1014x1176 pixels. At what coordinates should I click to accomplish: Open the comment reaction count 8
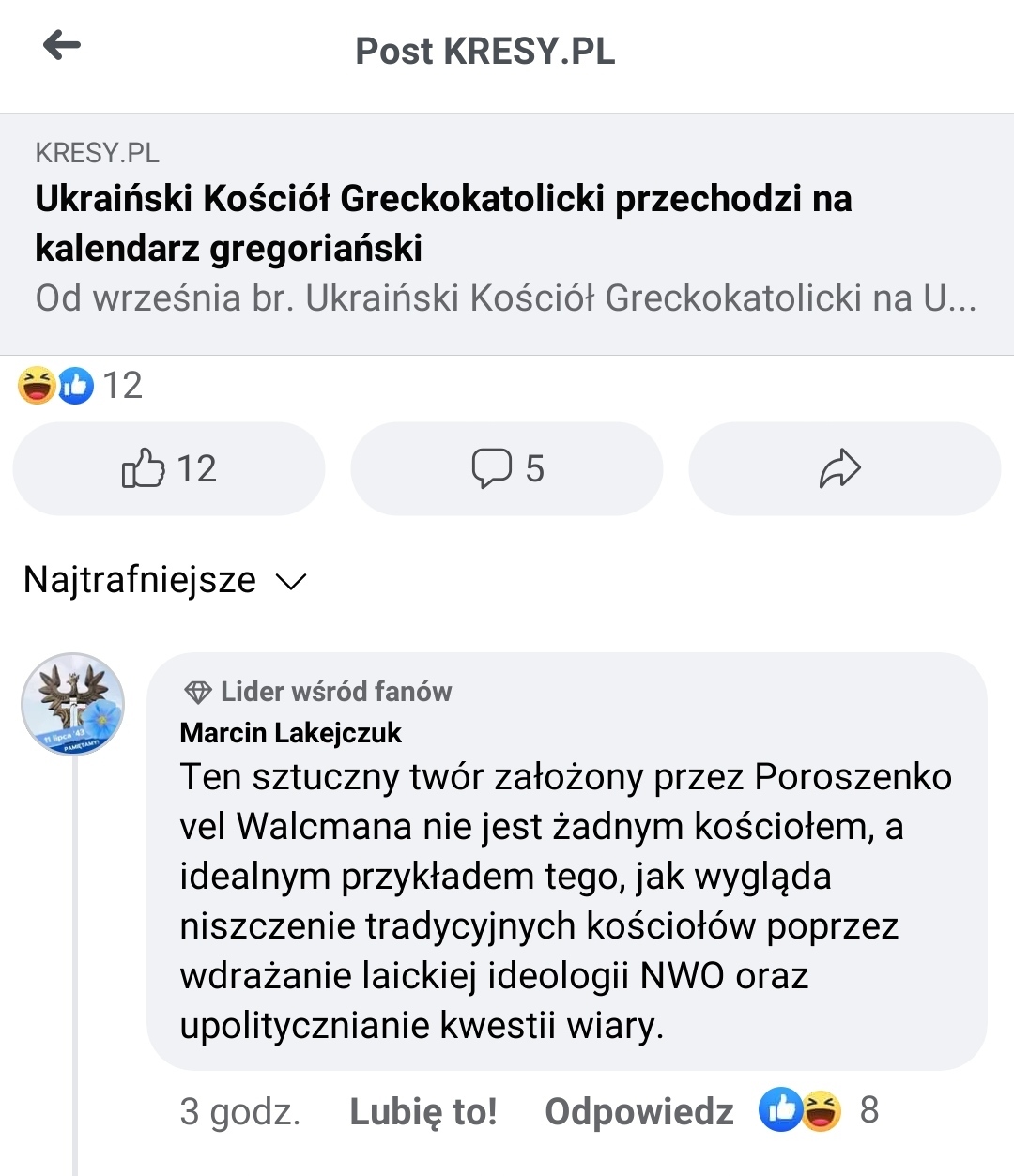click(x=869, y=1110)
